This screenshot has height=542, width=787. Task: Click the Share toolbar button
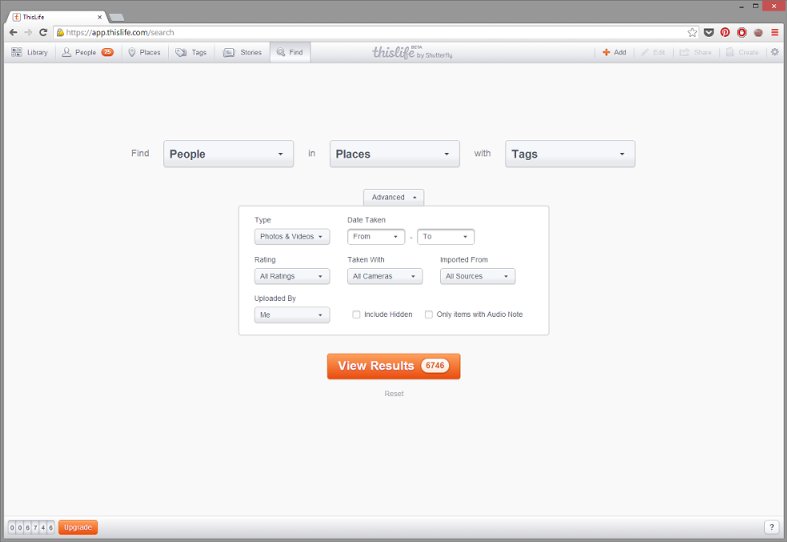(x=696, y=52)
